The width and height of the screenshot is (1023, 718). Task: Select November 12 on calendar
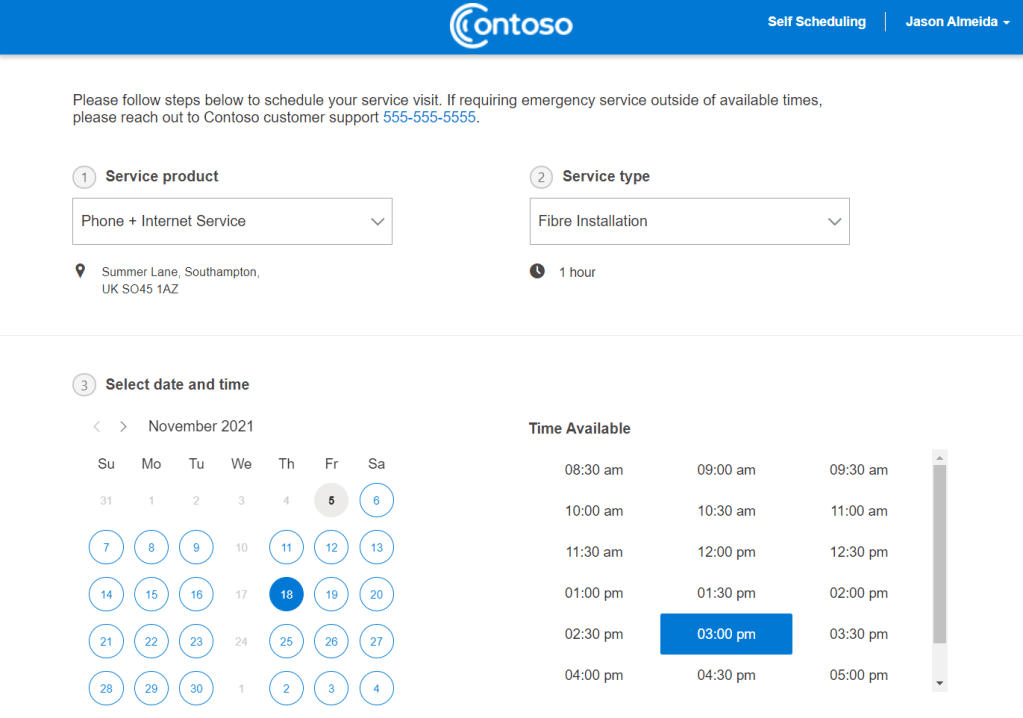click(331, 548)
